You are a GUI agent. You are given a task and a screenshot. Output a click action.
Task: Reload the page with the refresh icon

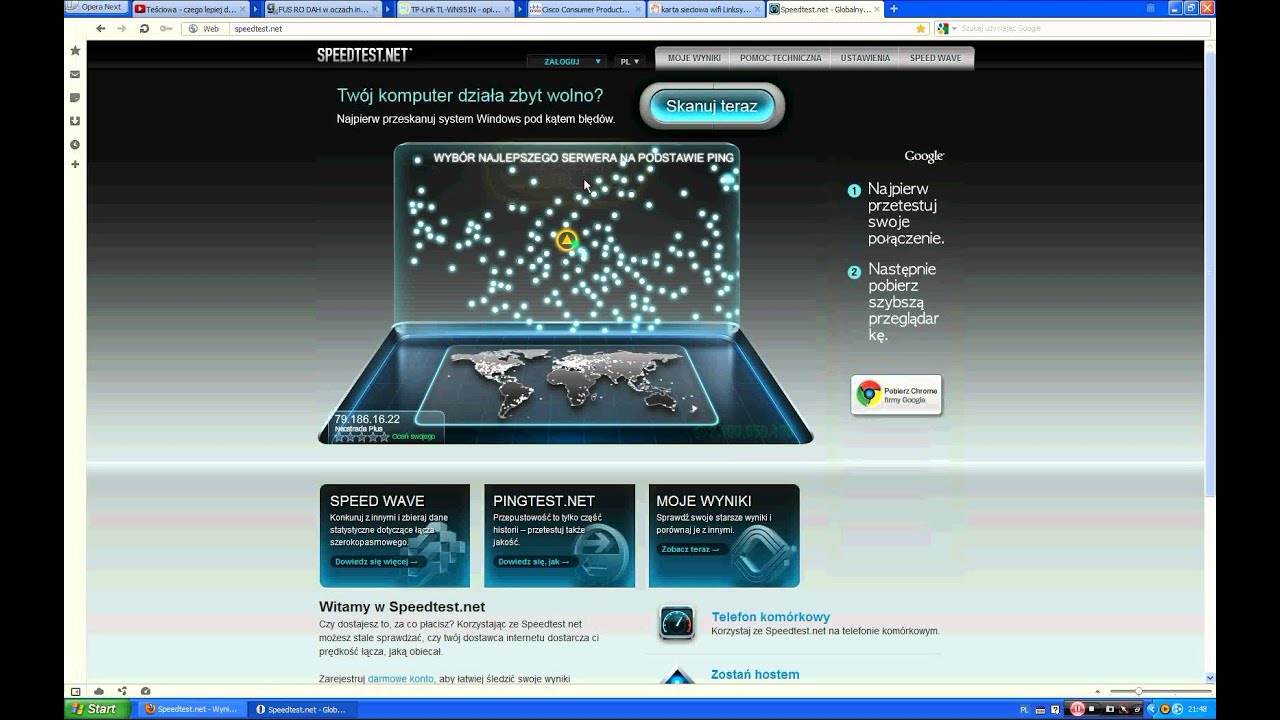[x=145, y=29]
